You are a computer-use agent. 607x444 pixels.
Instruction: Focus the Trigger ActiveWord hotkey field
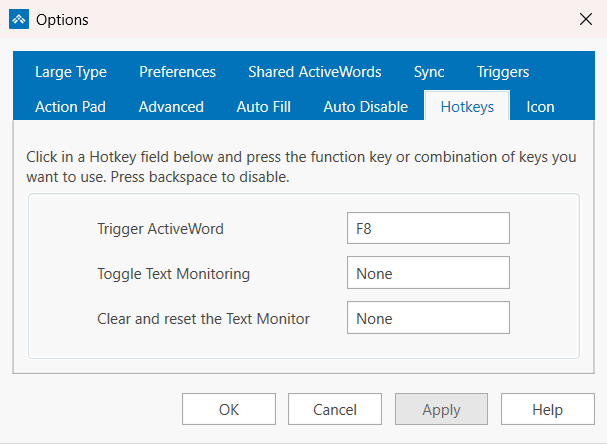(x=428, y=228)
